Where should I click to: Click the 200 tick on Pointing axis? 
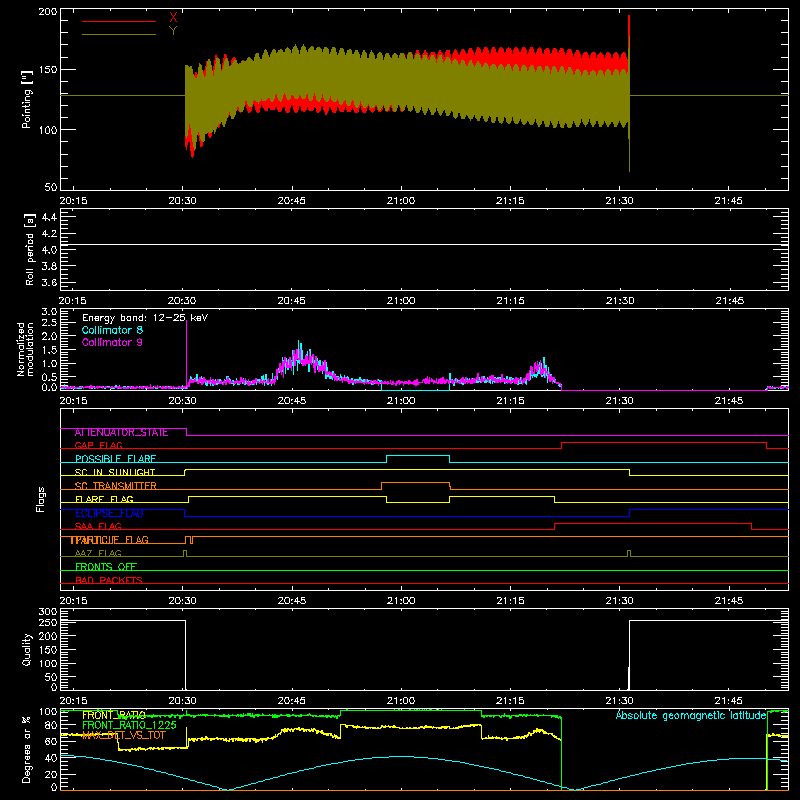(47, 11)
